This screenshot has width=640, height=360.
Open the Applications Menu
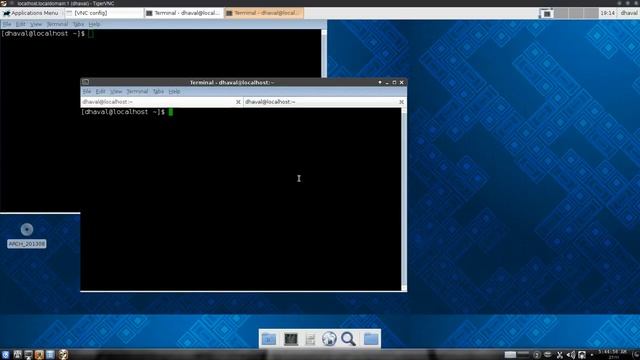(31, 13)
